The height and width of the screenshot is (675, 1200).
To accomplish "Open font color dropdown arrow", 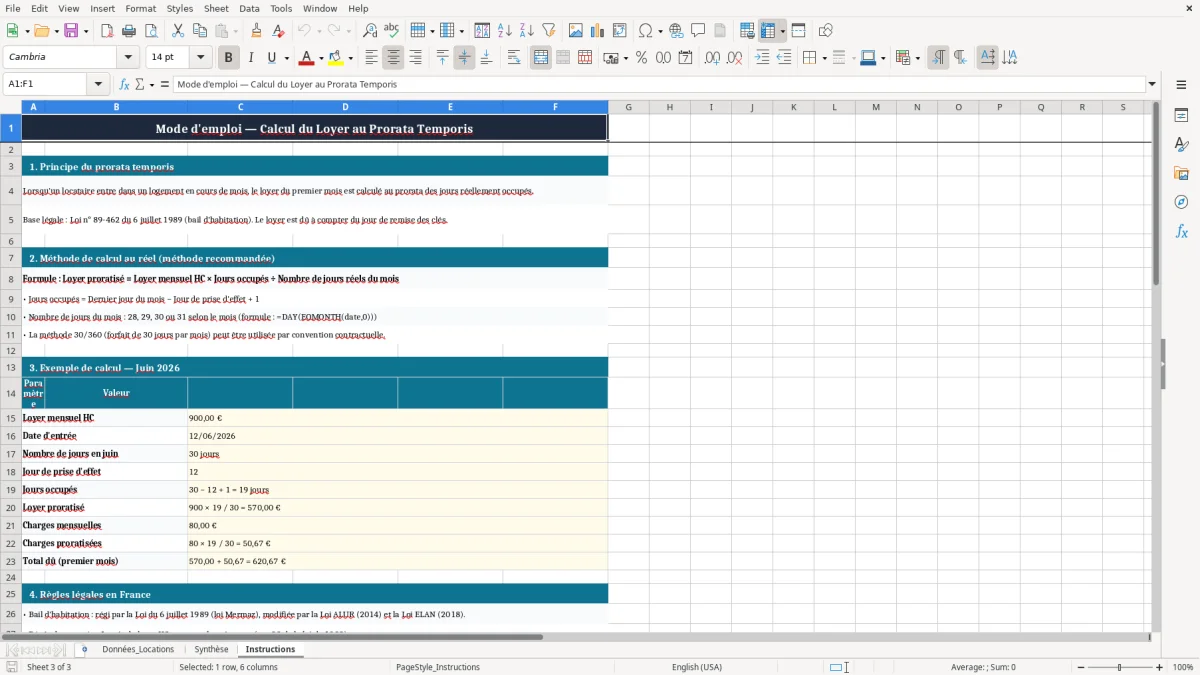I will tap(321, 58).
